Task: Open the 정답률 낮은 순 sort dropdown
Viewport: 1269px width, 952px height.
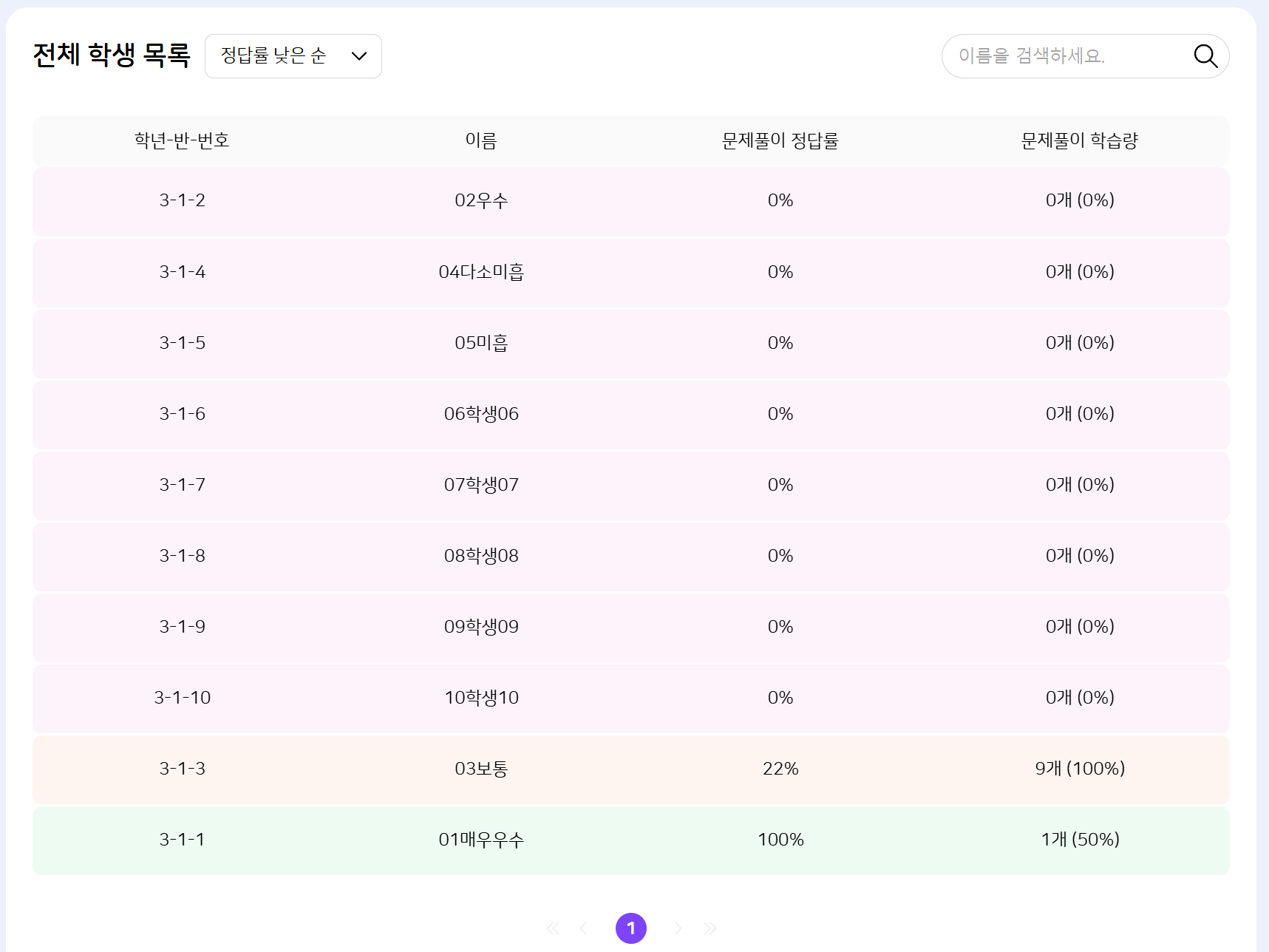Action: (293, 56)
